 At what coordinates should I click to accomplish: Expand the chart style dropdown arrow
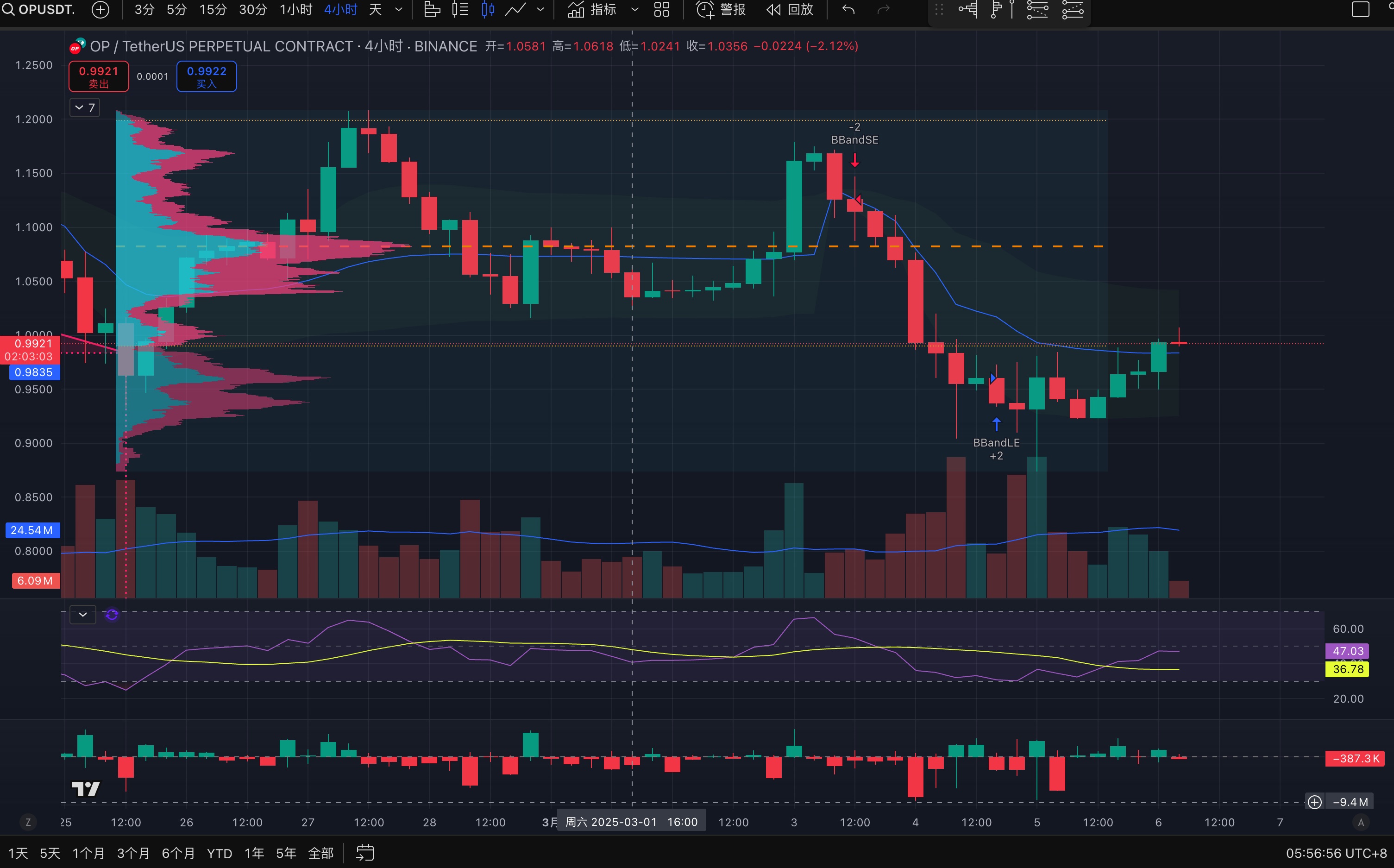tap(540, 10)
